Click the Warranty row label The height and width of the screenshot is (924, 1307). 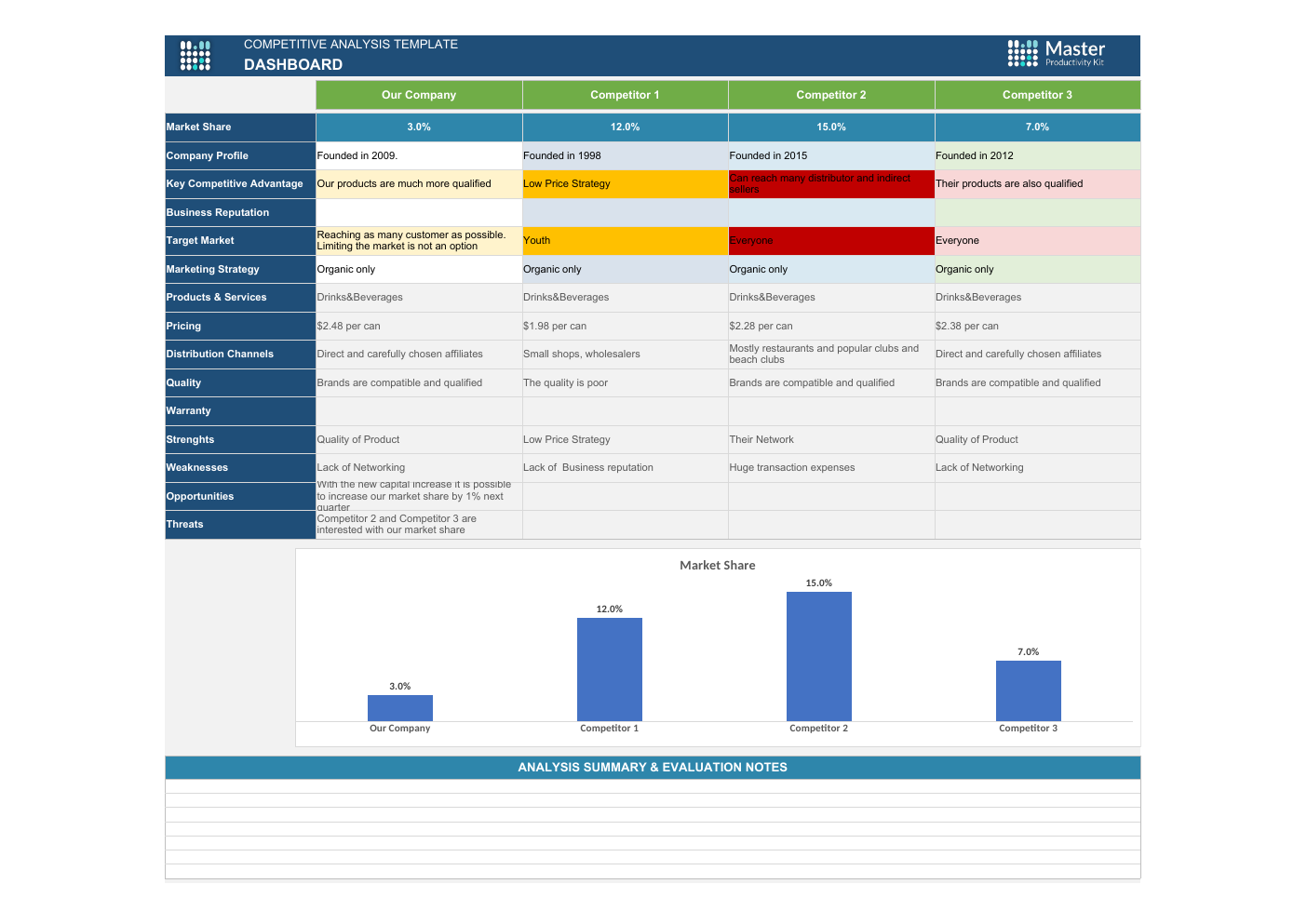(240, 411)
